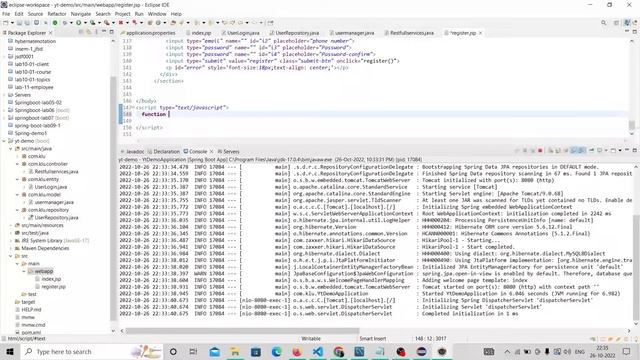
Task: Terminate the running app with red square
Action: (x=540, y=151)
